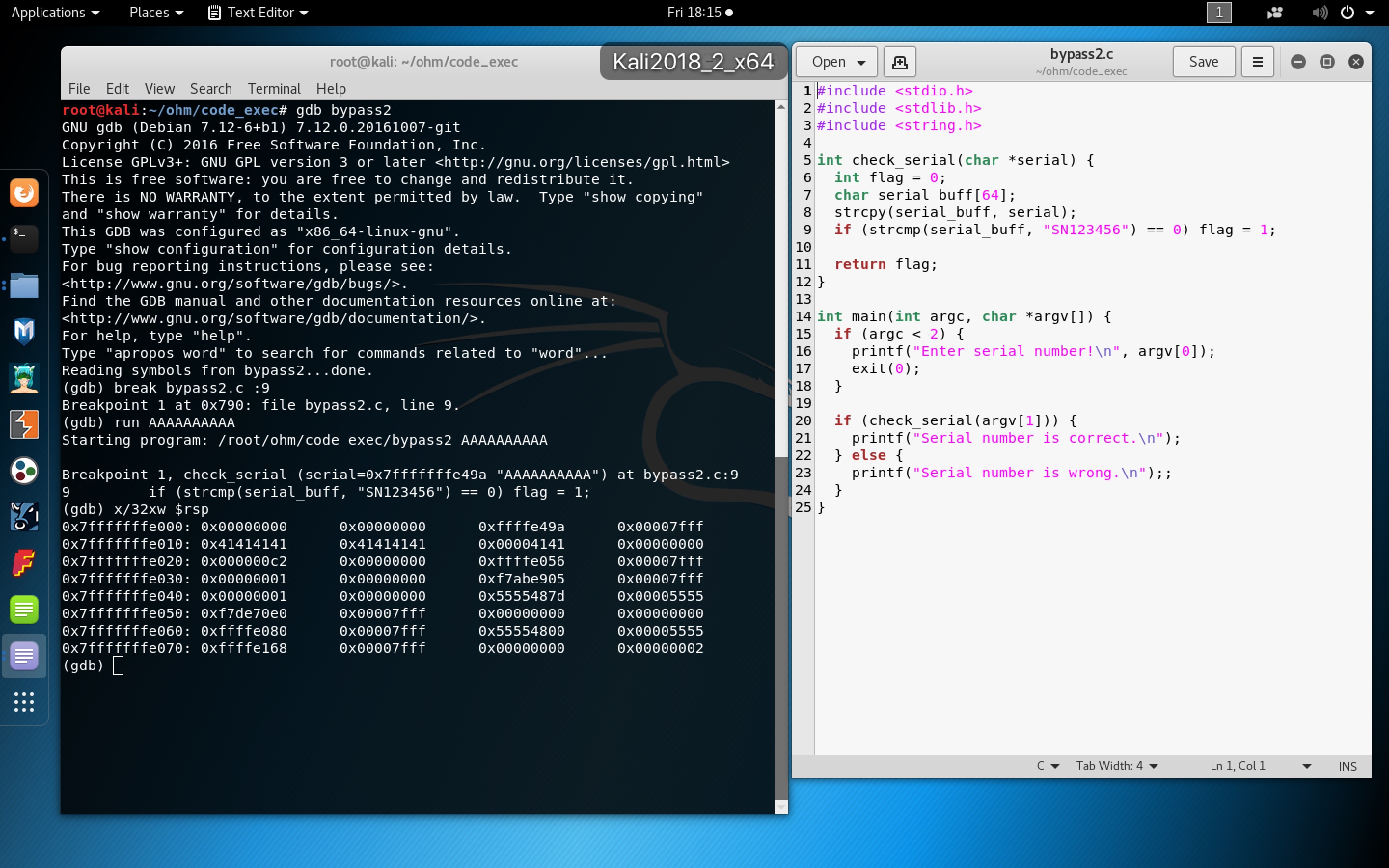Image resolution: width=1389 pixels, height=868 pixels.
Task: Launch the Terminal from the dock
Action: tap(24, 239)
